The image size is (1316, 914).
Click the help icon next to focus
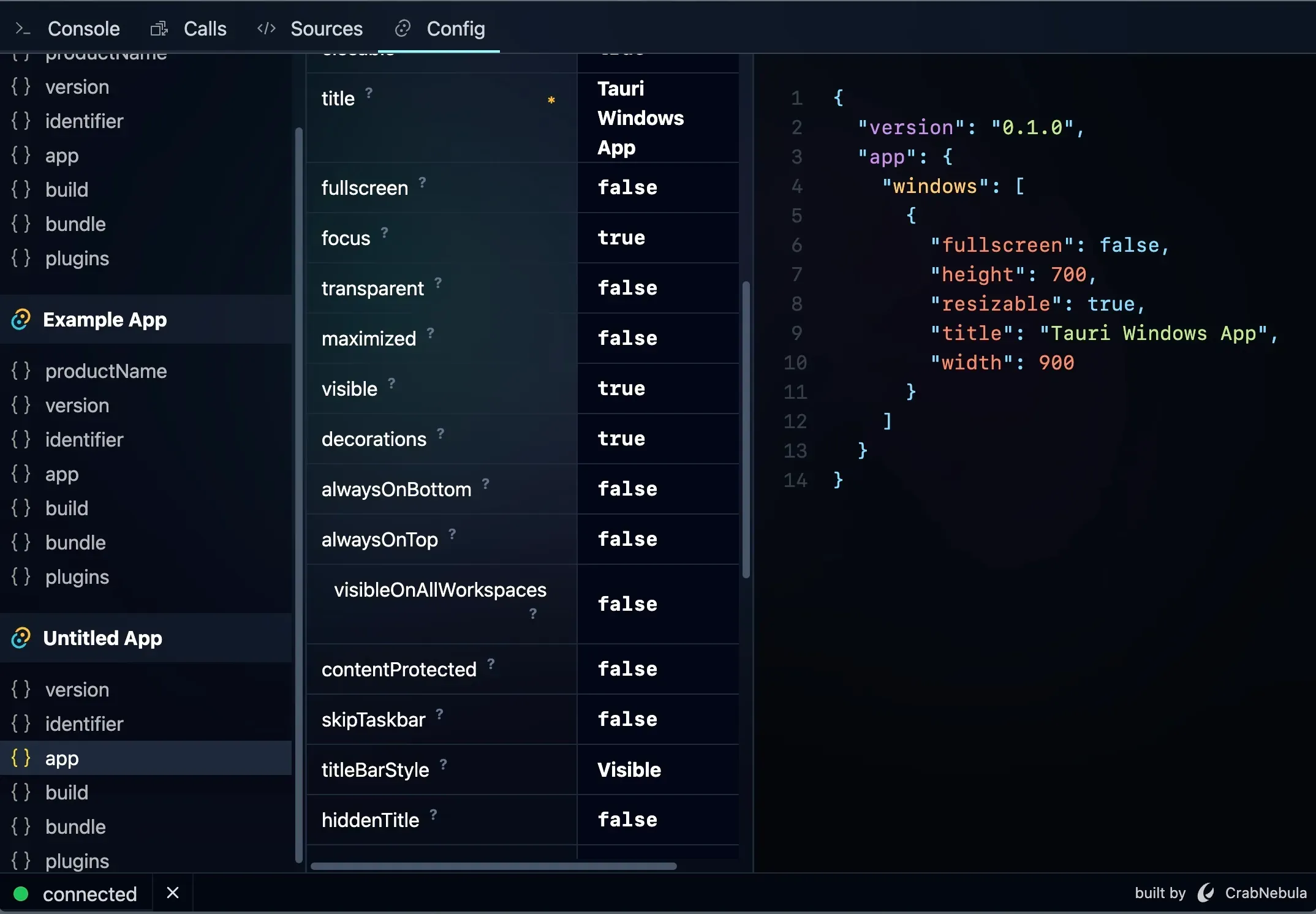tap(384, 232)
